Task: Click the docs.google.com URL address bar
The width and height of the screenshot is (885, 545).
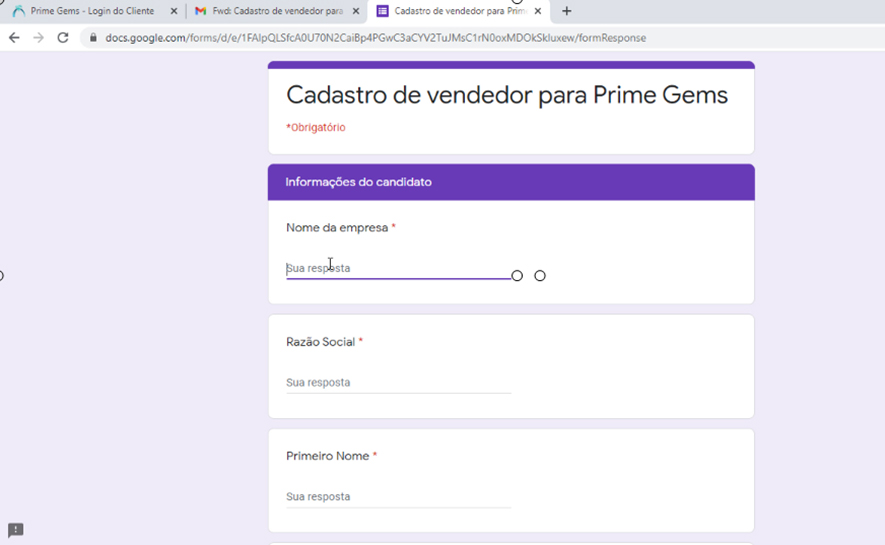Action: tap(375, 38)
